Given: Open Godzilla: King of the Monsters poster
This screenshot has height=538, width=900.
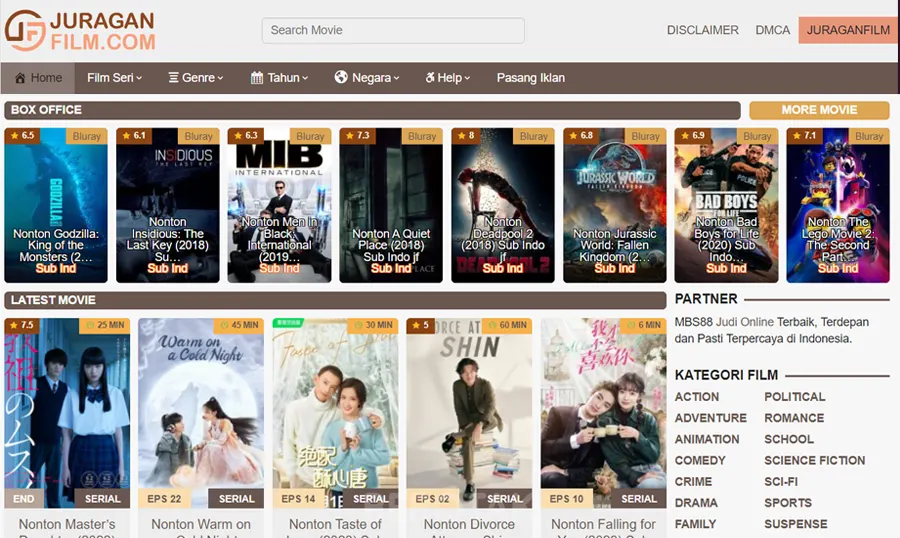Looking at the screenshot, I should (56, 205).
